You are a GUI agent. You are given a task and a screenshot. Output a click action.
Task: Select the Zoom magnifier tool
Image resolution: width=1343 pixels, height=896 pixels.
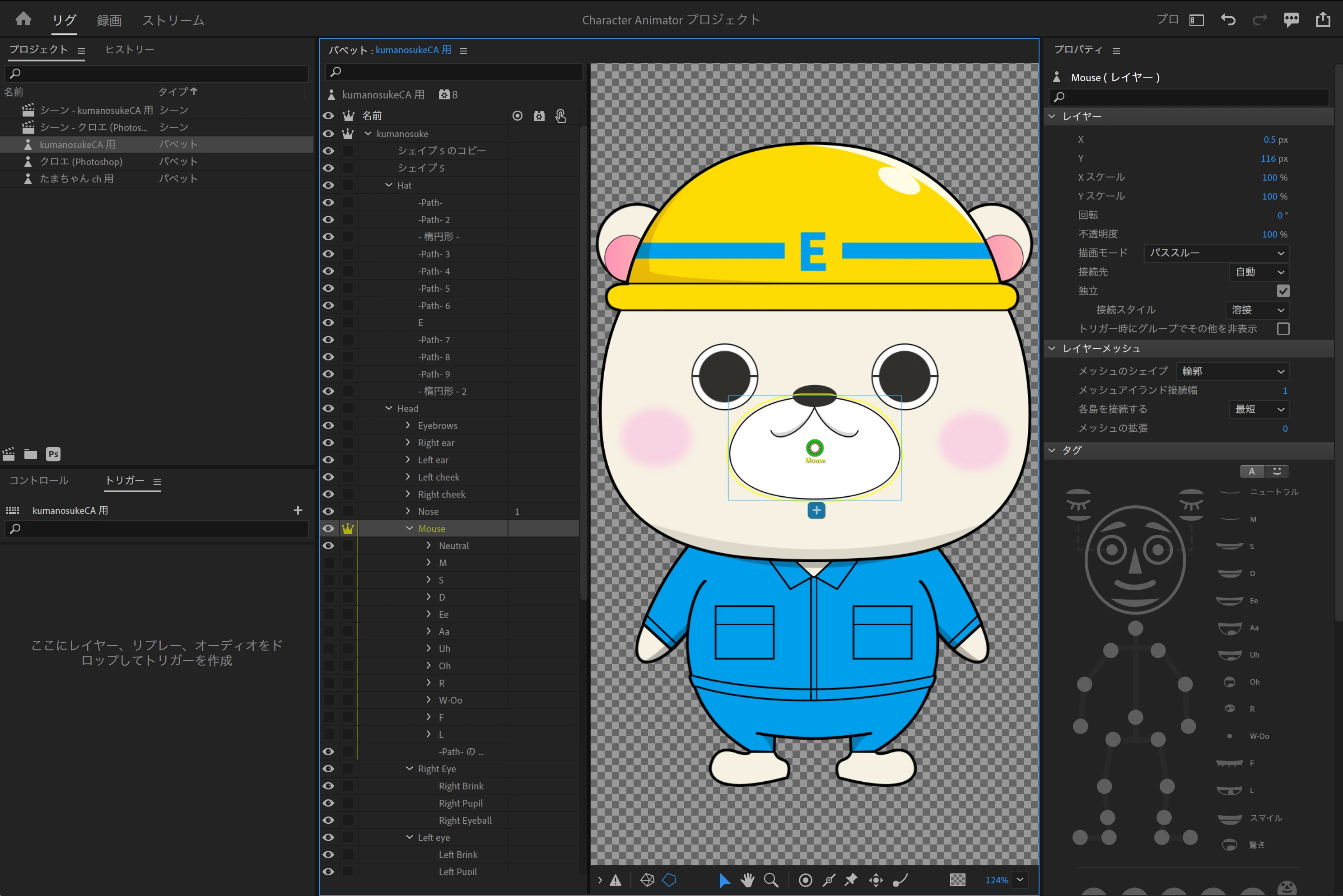(x=771, y=880)
